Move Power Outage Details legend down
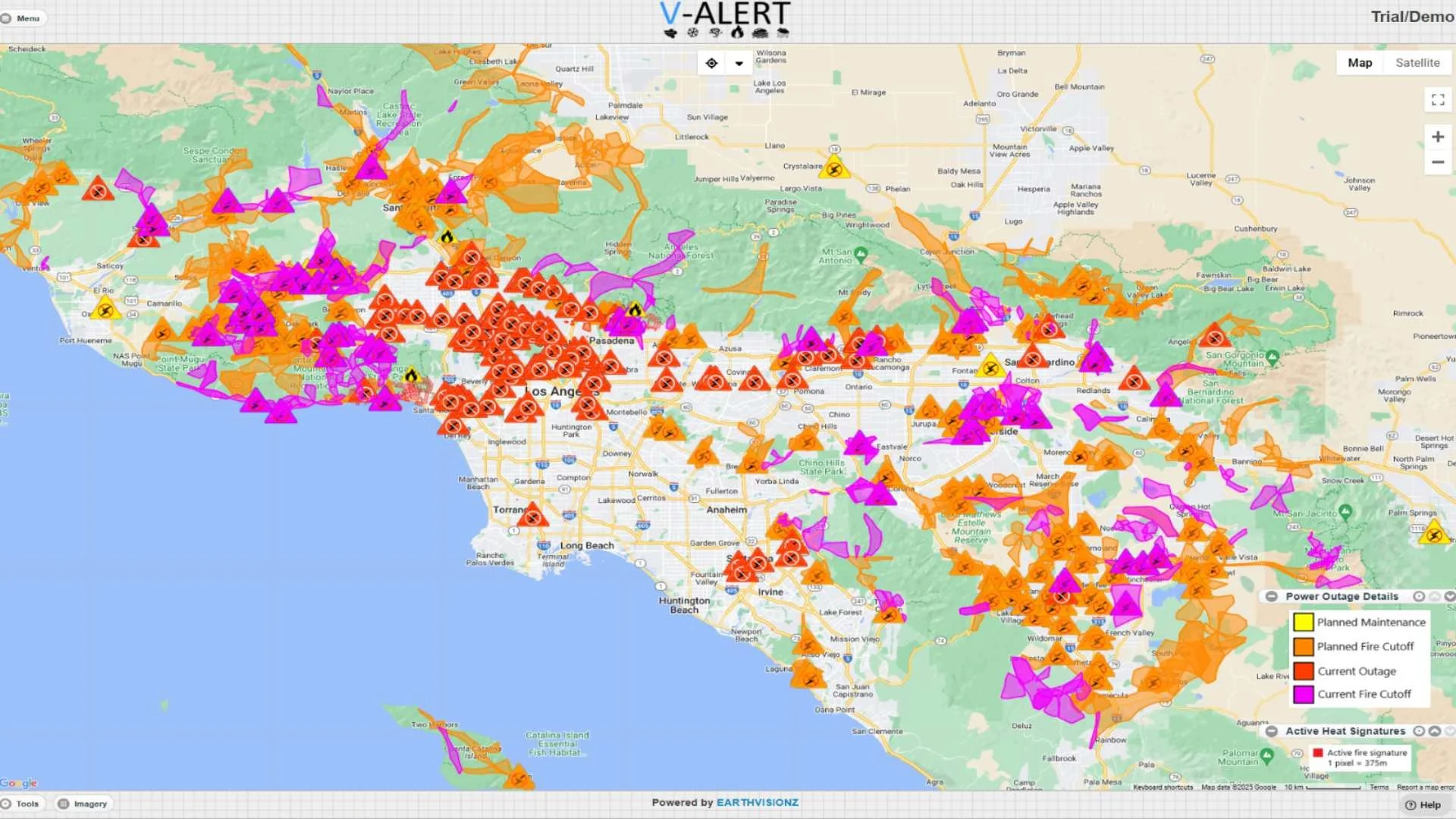Viewport: 1456px width, 819px height. coord(1449,596)
